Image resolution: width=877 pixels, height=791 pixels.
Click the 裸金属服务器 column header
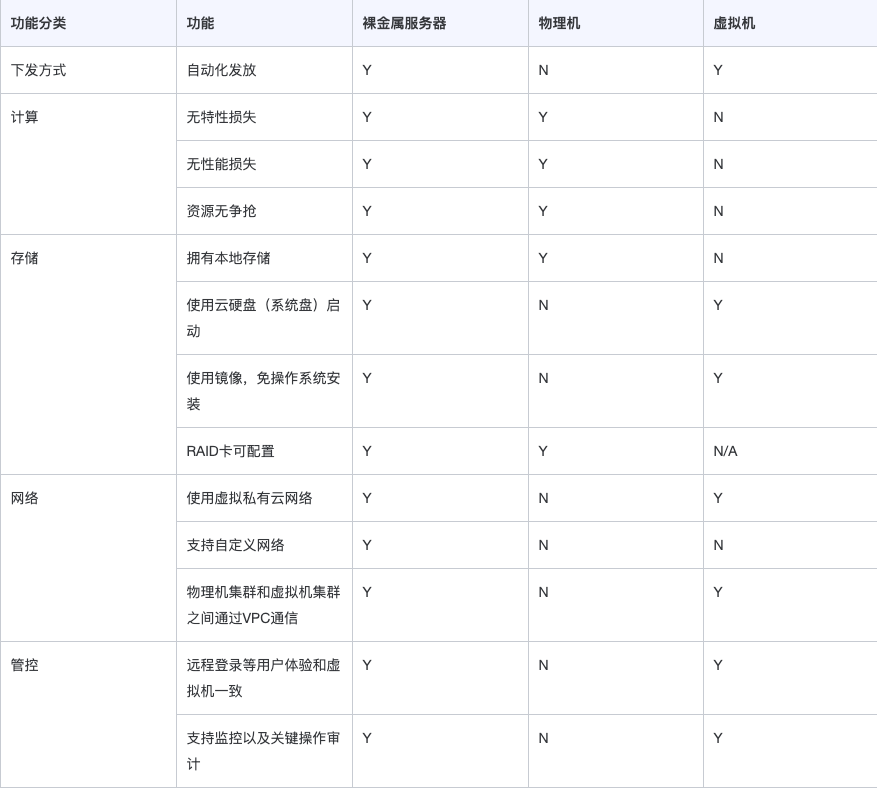point(404,23)
